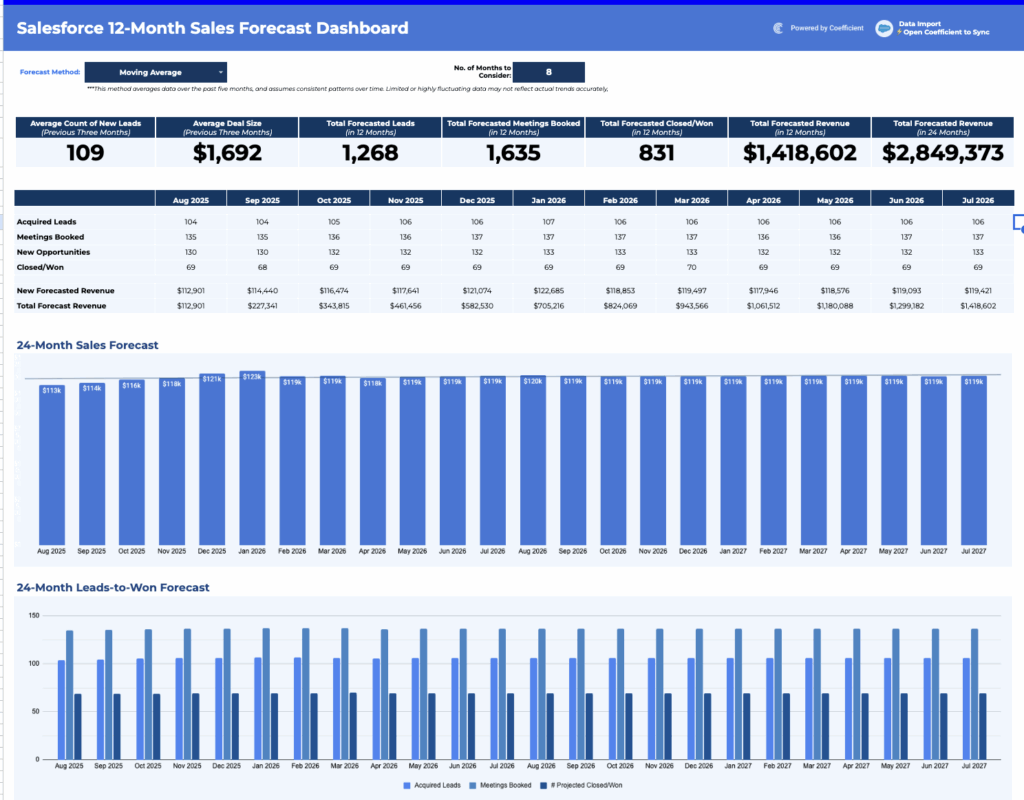This screenshot has width=1024, height=800.
Task: Click the Powered by Coefficient text
Action: (x=826, y=28)
